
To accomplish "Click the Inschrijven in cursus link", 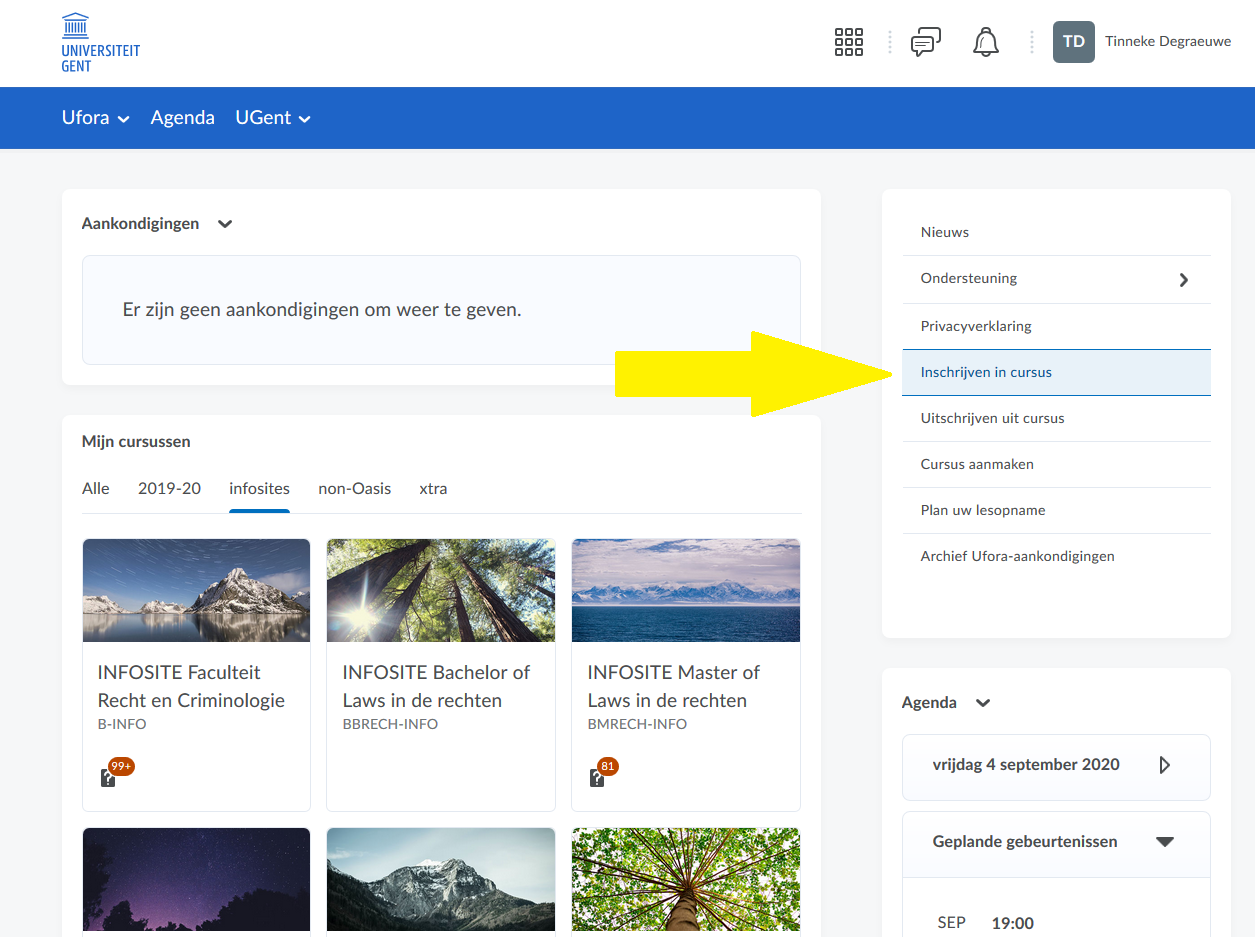I will click(x=986, y=372).
